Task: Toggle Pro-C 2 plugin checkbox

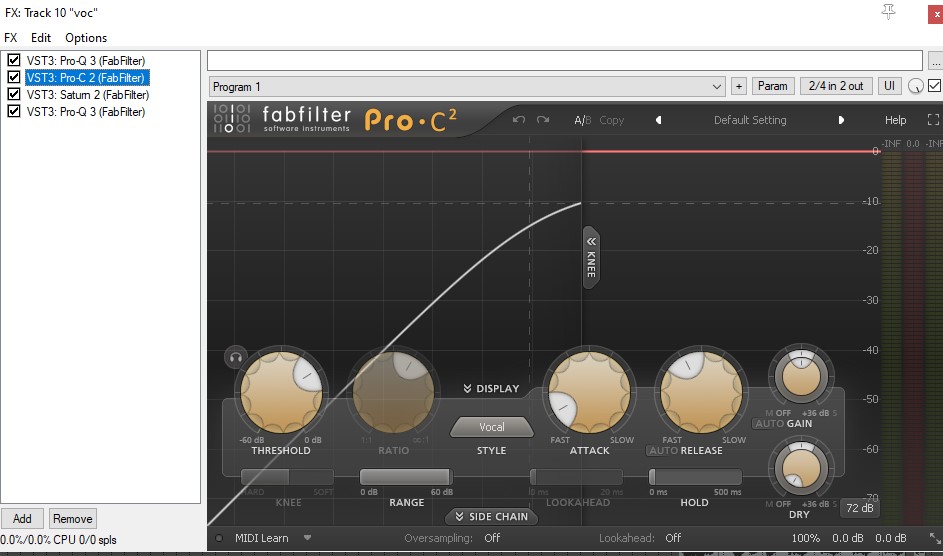Action: click(x=14, y=77)
